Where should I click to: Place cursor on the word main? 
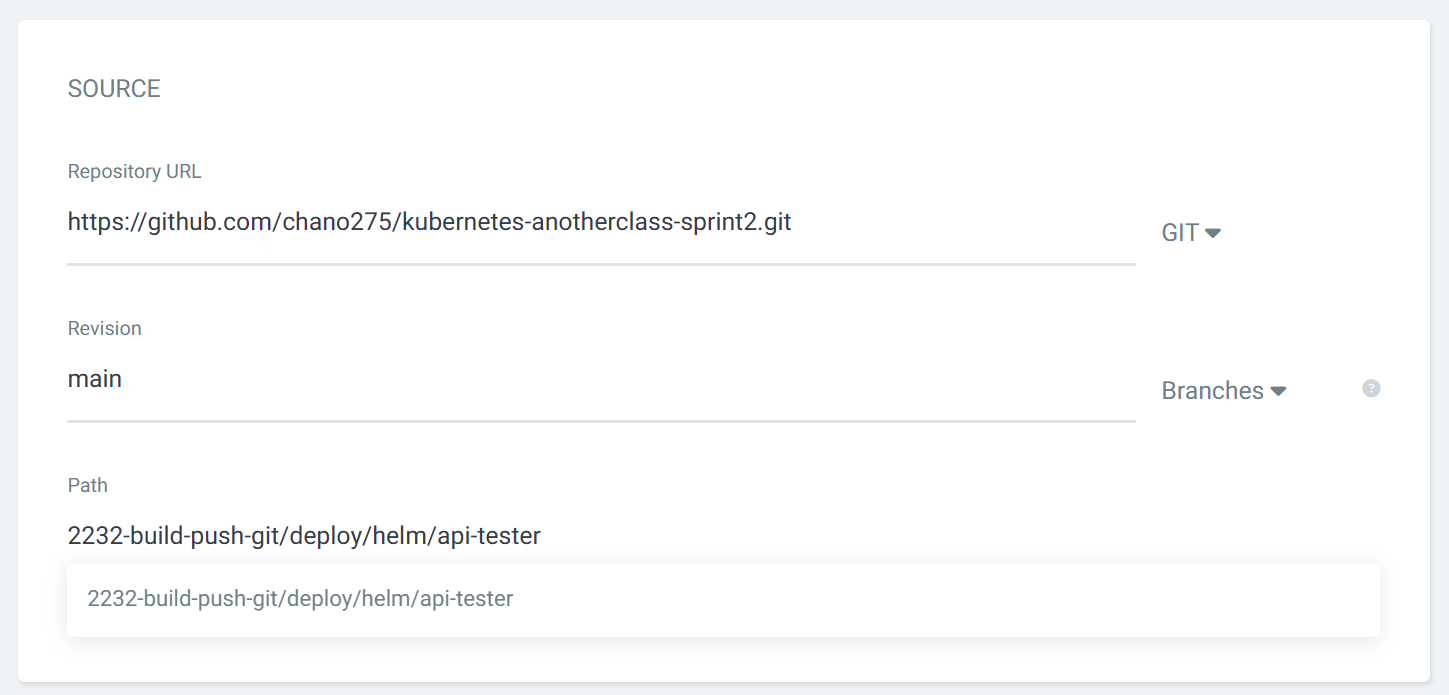tap(95, 380)
